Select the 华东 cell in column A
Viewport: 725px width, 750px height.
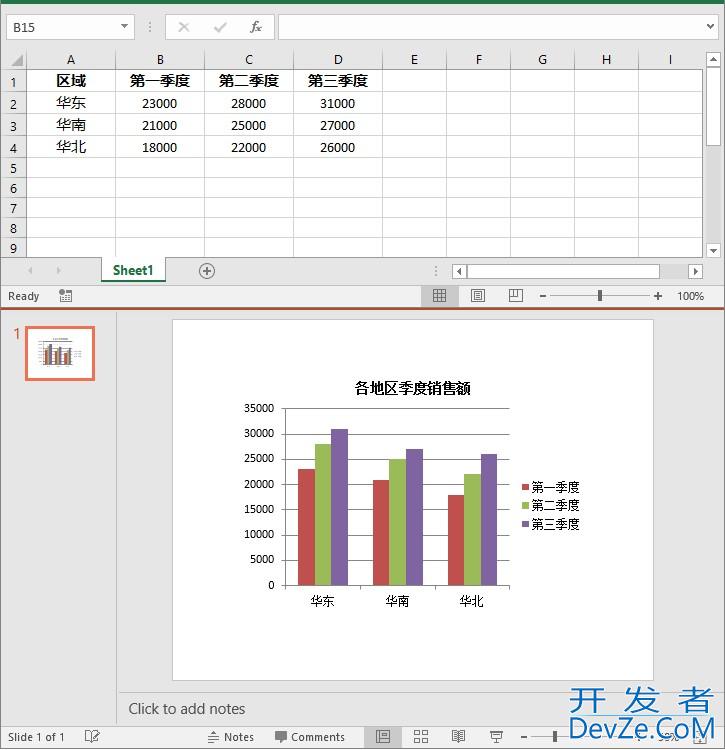coord(71,103)
